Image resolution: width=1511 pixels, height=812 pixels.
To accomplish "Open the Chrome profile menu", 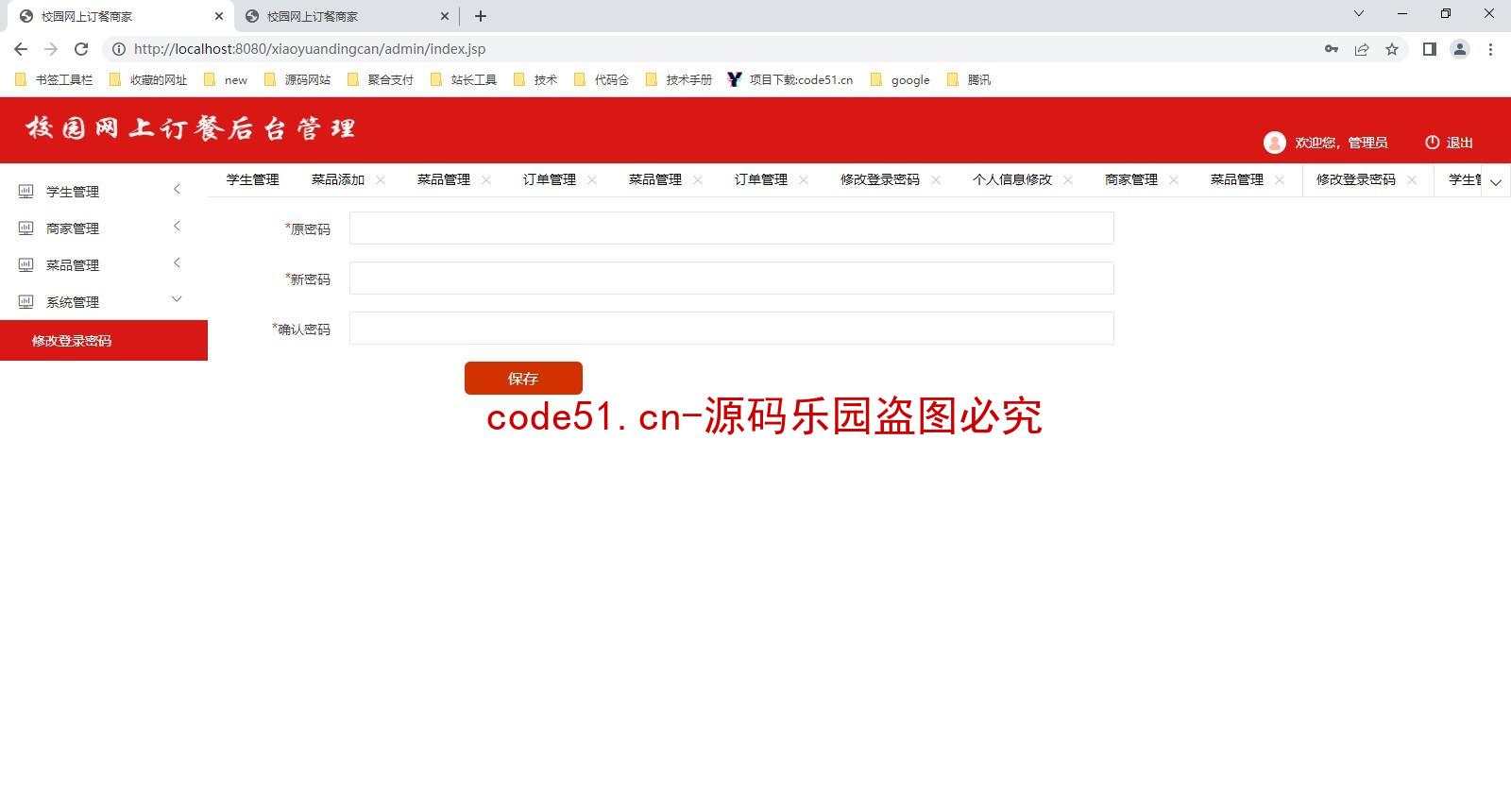I will (x=1460, y=49).
